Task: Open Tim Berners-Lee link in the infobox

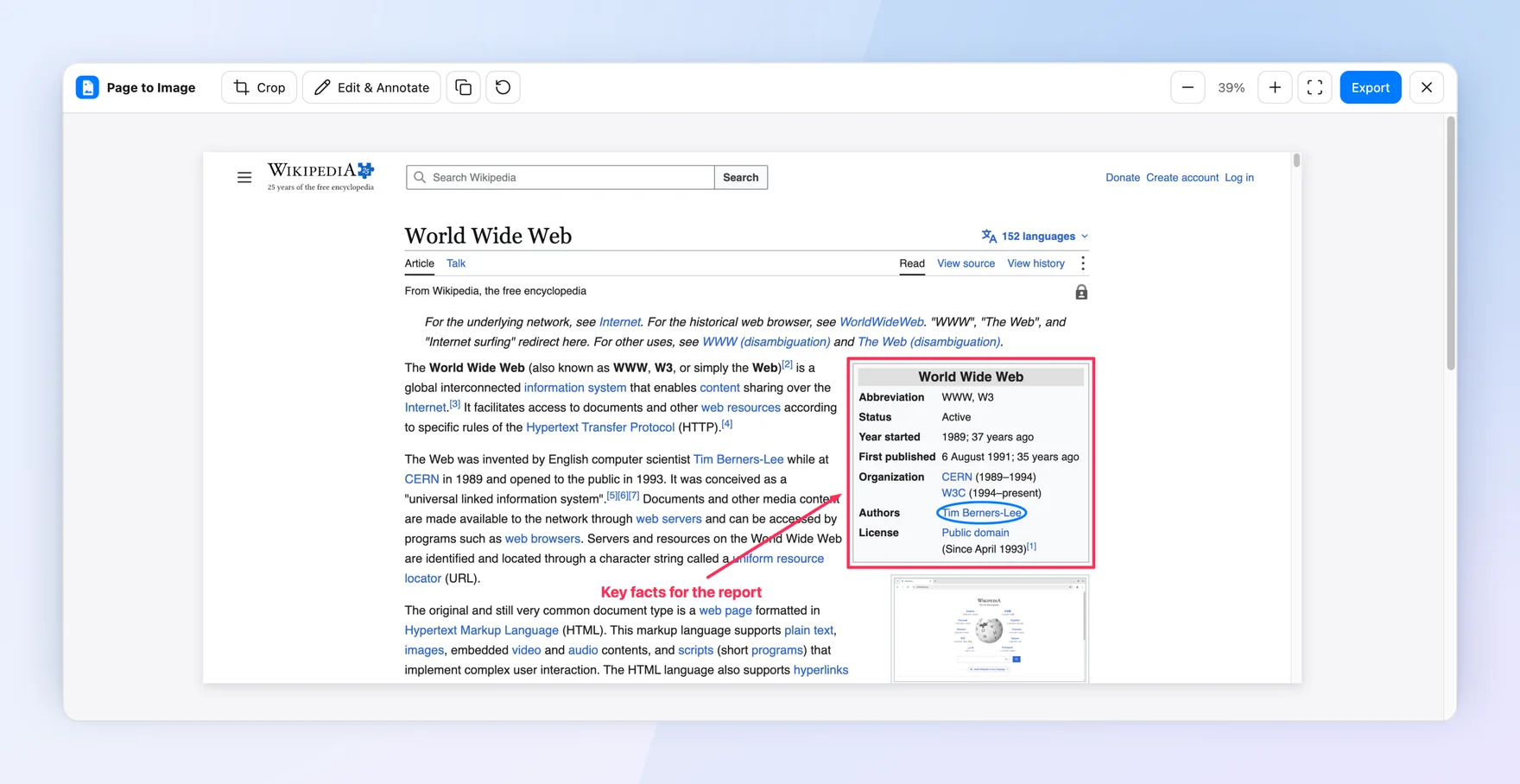Action: tap(982, 513)
